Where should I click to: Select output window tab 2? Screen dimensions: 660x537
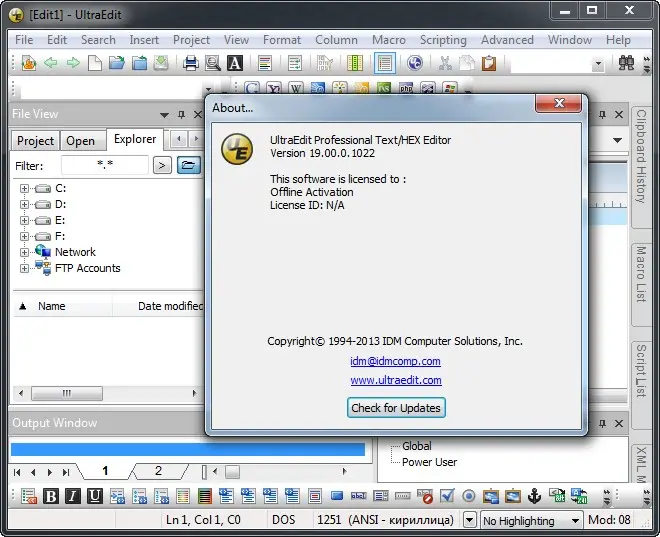(158, 471)
